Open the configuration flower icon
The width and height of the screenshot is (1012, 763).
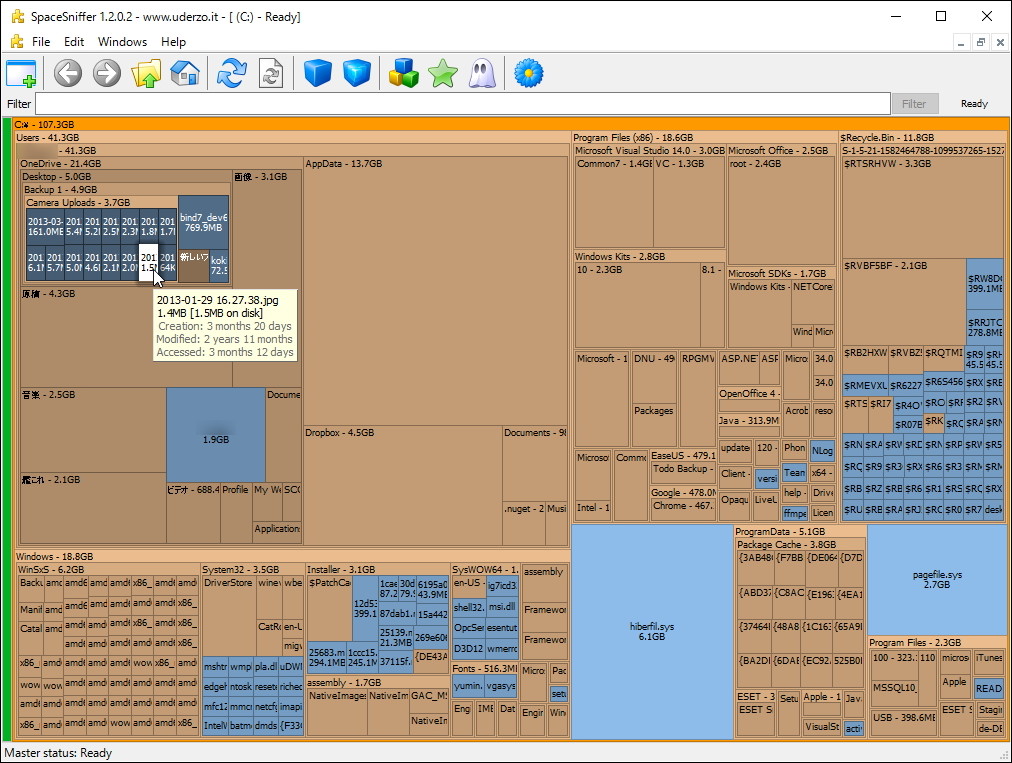[x=527, y=73]
